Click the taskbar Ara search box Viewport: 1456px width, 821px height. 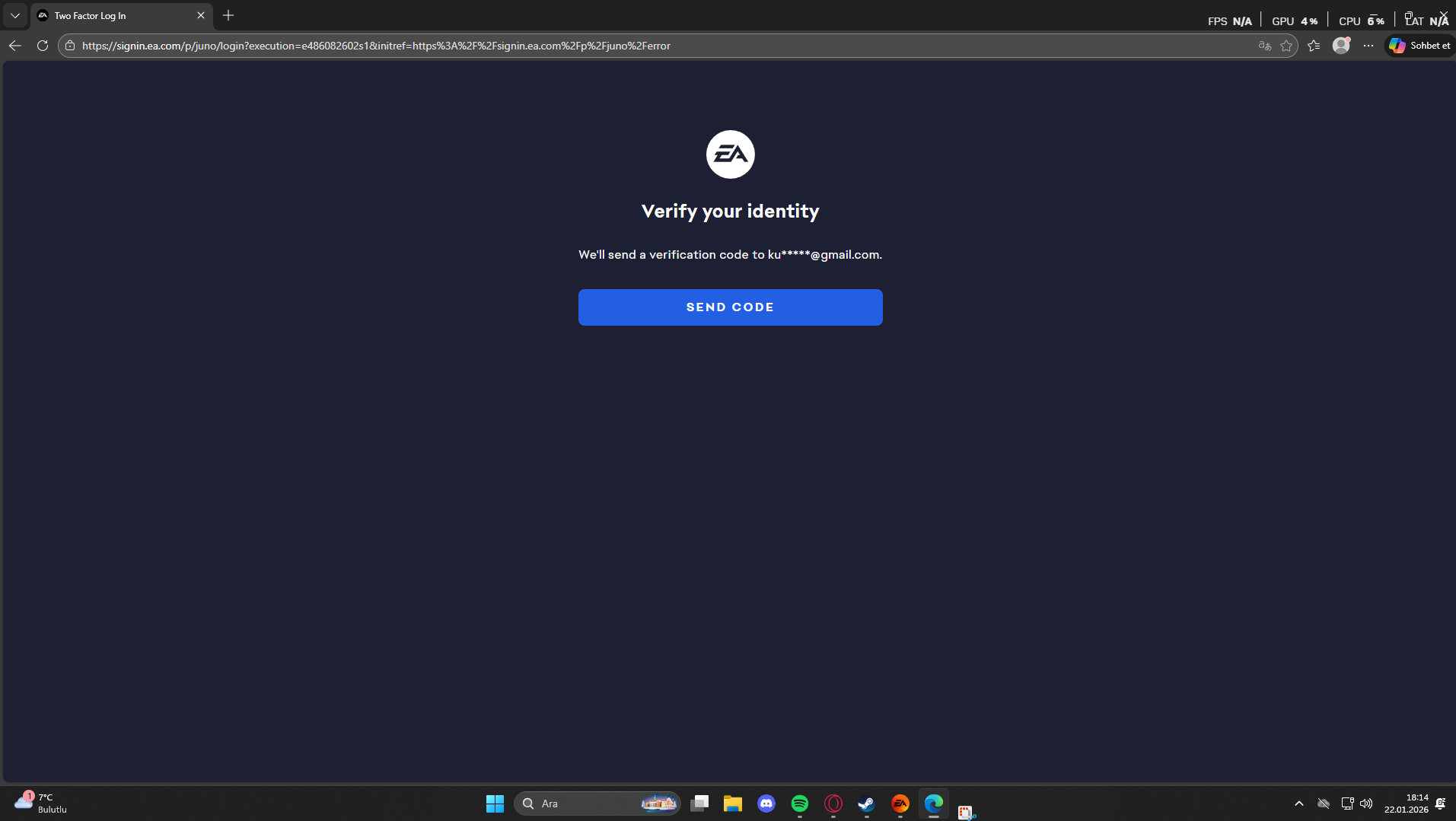coord(597,803)
